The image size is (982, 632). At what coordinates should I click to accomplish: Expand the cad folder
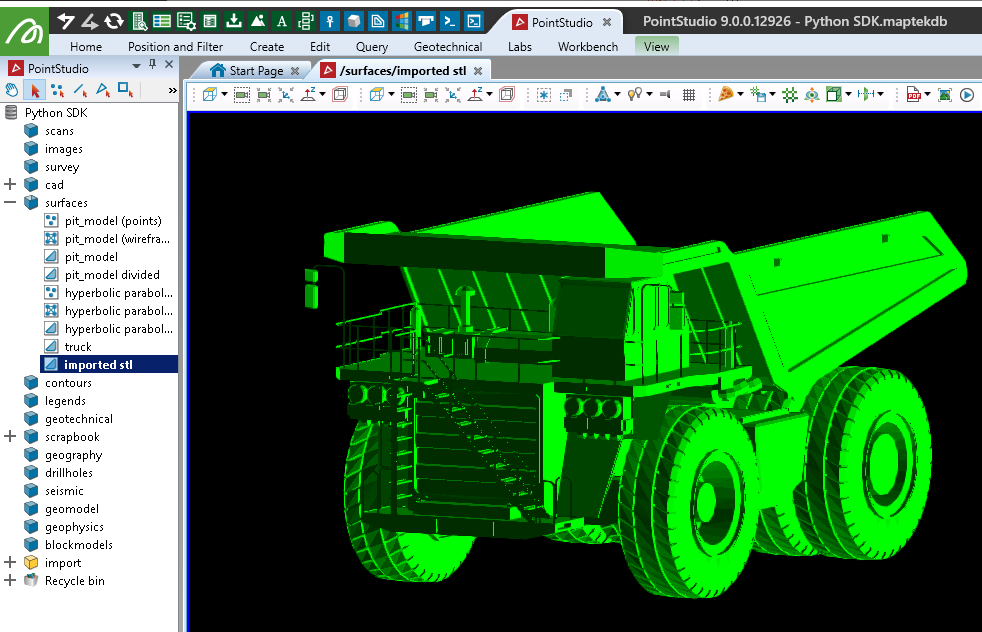pos(11,185)
